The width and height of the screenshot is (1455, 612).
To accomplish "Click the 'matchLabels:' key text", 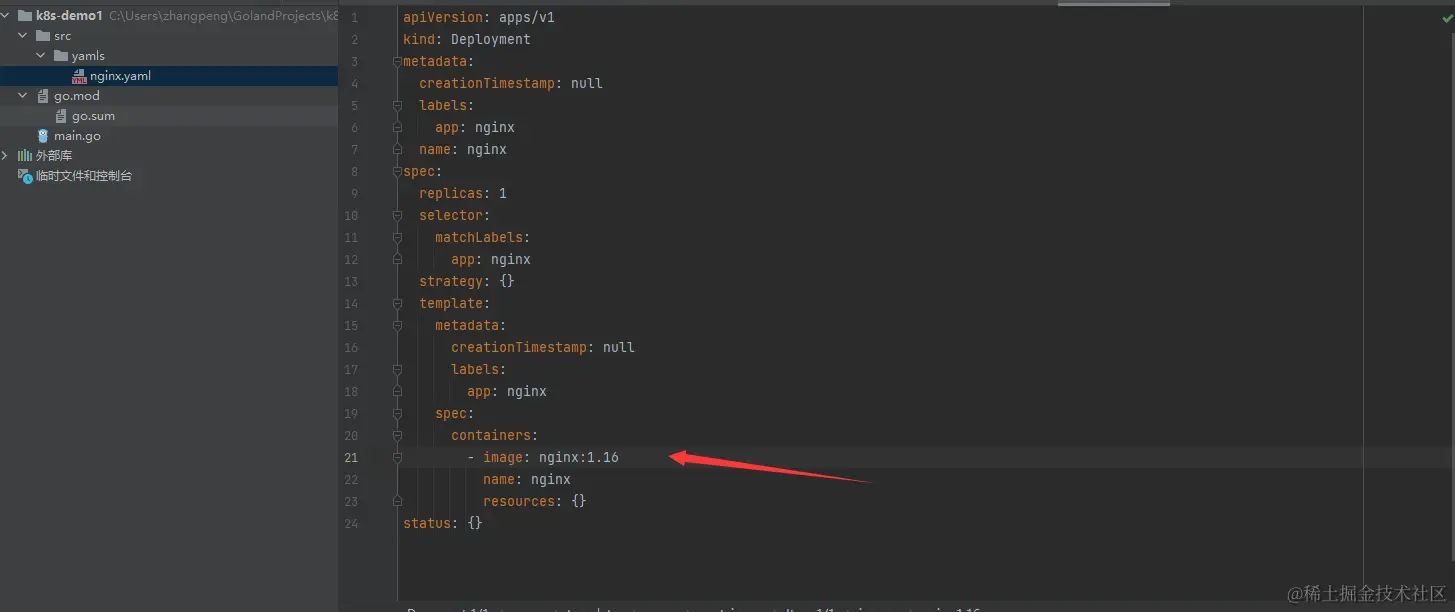I will click(x=483, y=238).
